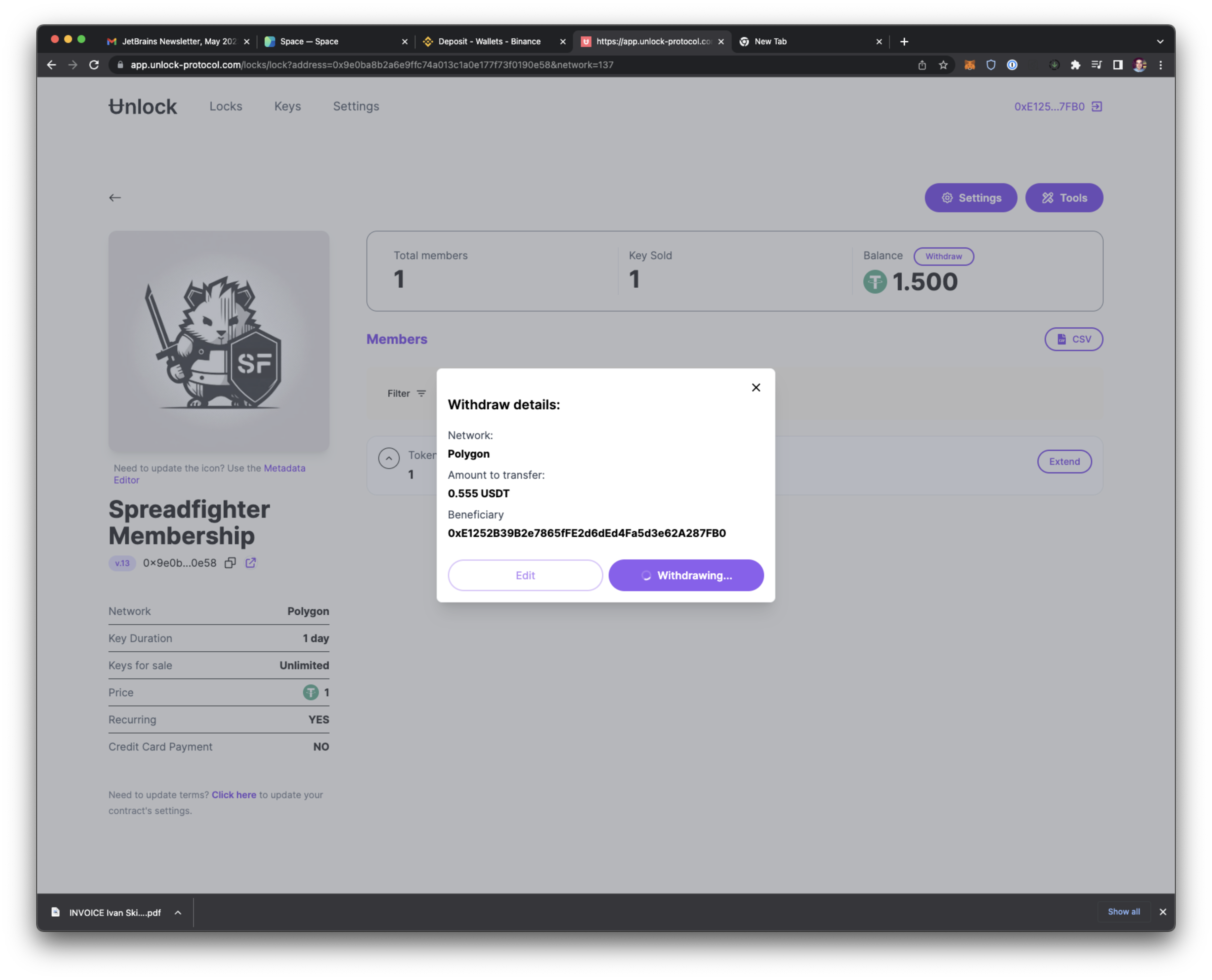This screenshot has width=1212, height=980.
Task: Click the Extend button on the member row
Action: [x=1064, y=461]
